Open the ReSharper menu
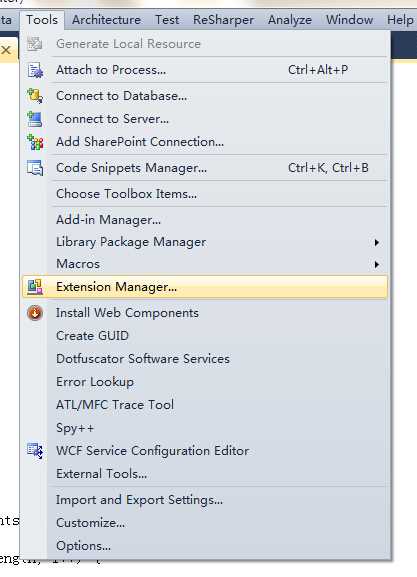417x577 pixels. (223, 20)
